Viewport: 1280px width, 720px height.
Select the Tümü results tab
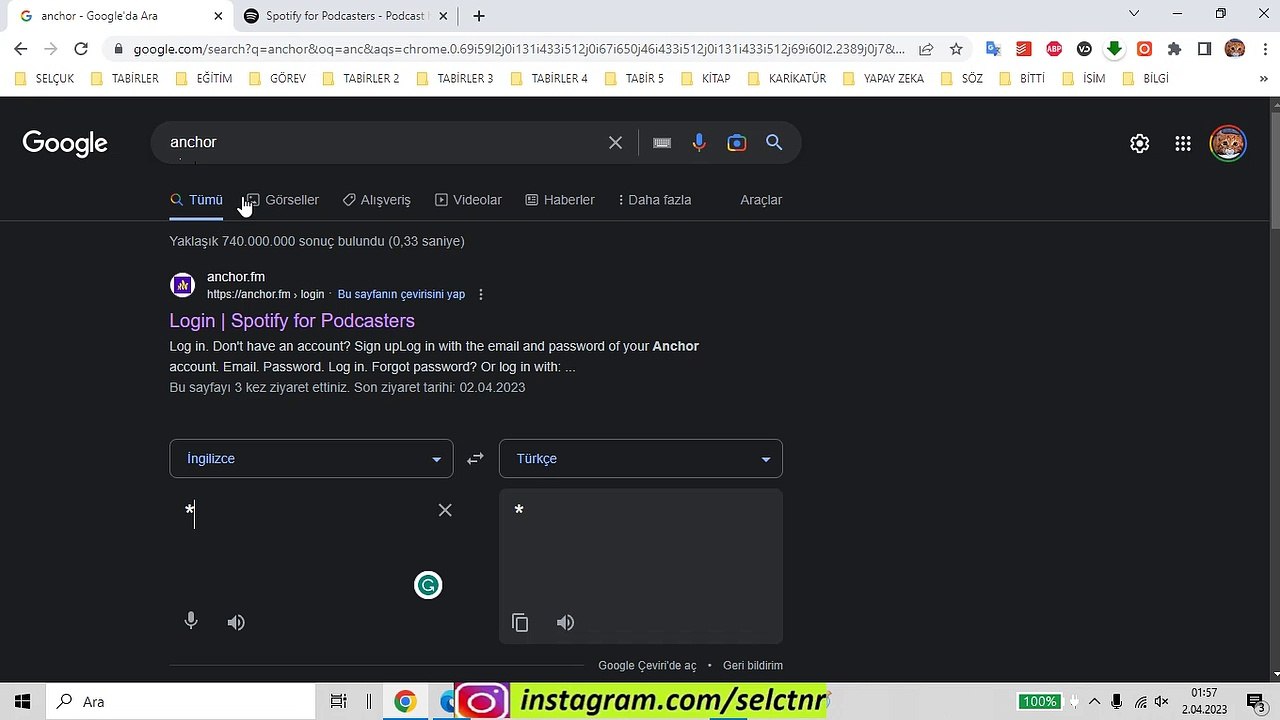click(x=196, y=200)
